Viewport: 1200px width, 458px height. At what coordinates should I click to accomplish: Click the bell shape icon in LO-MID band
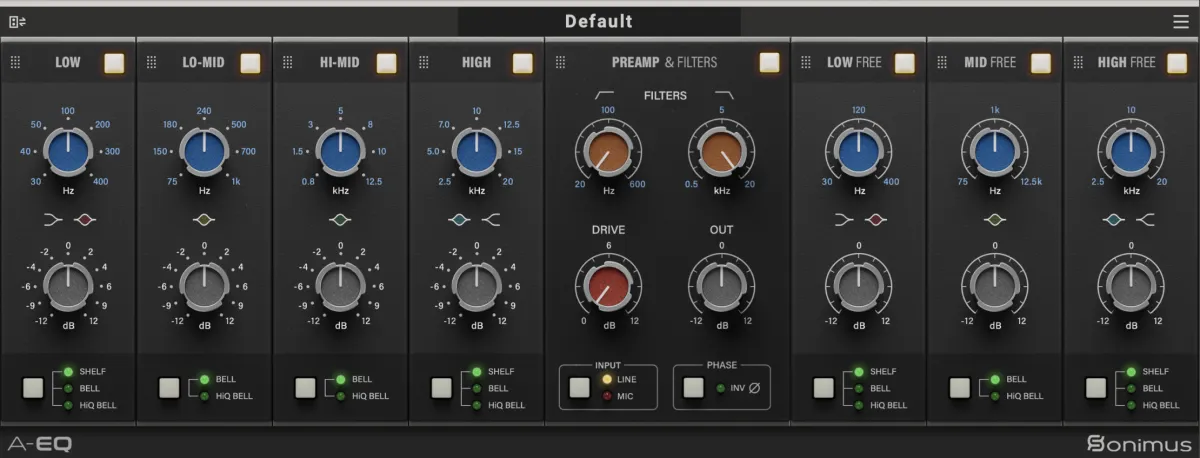[x=204, y=220]
